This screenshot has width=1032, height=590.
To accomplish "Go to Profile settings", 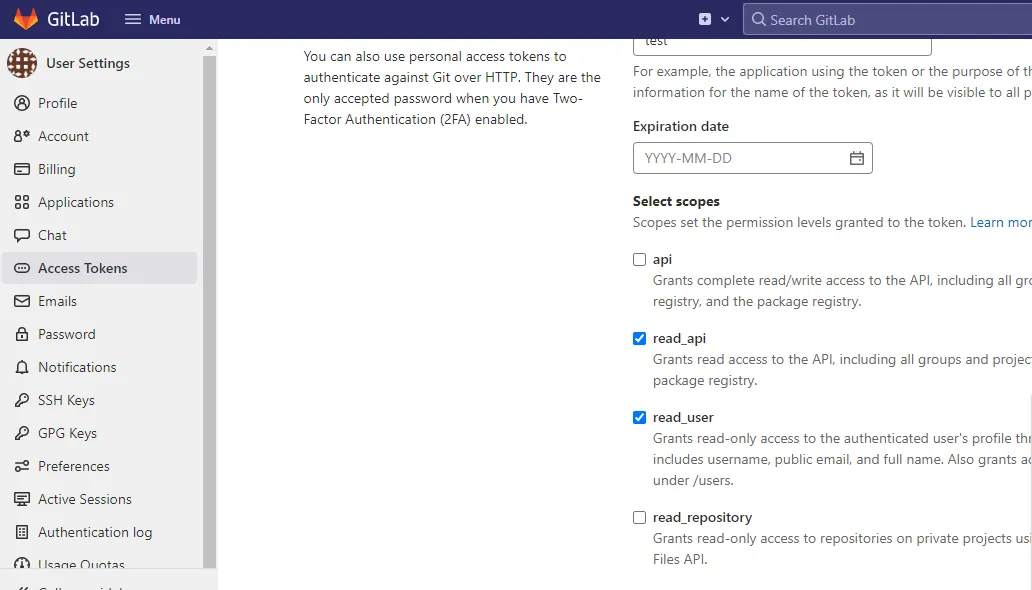I will [100, 103].
